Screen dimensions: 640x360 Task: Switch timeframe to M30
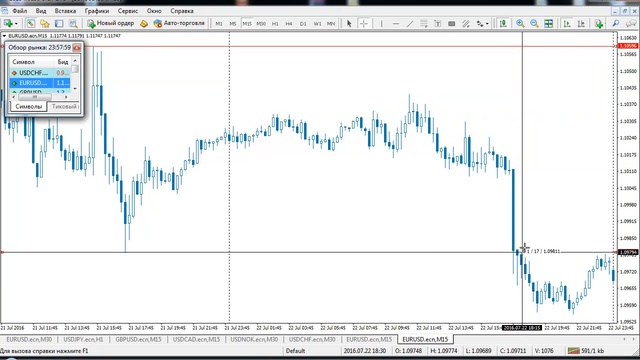pos(261,24)
